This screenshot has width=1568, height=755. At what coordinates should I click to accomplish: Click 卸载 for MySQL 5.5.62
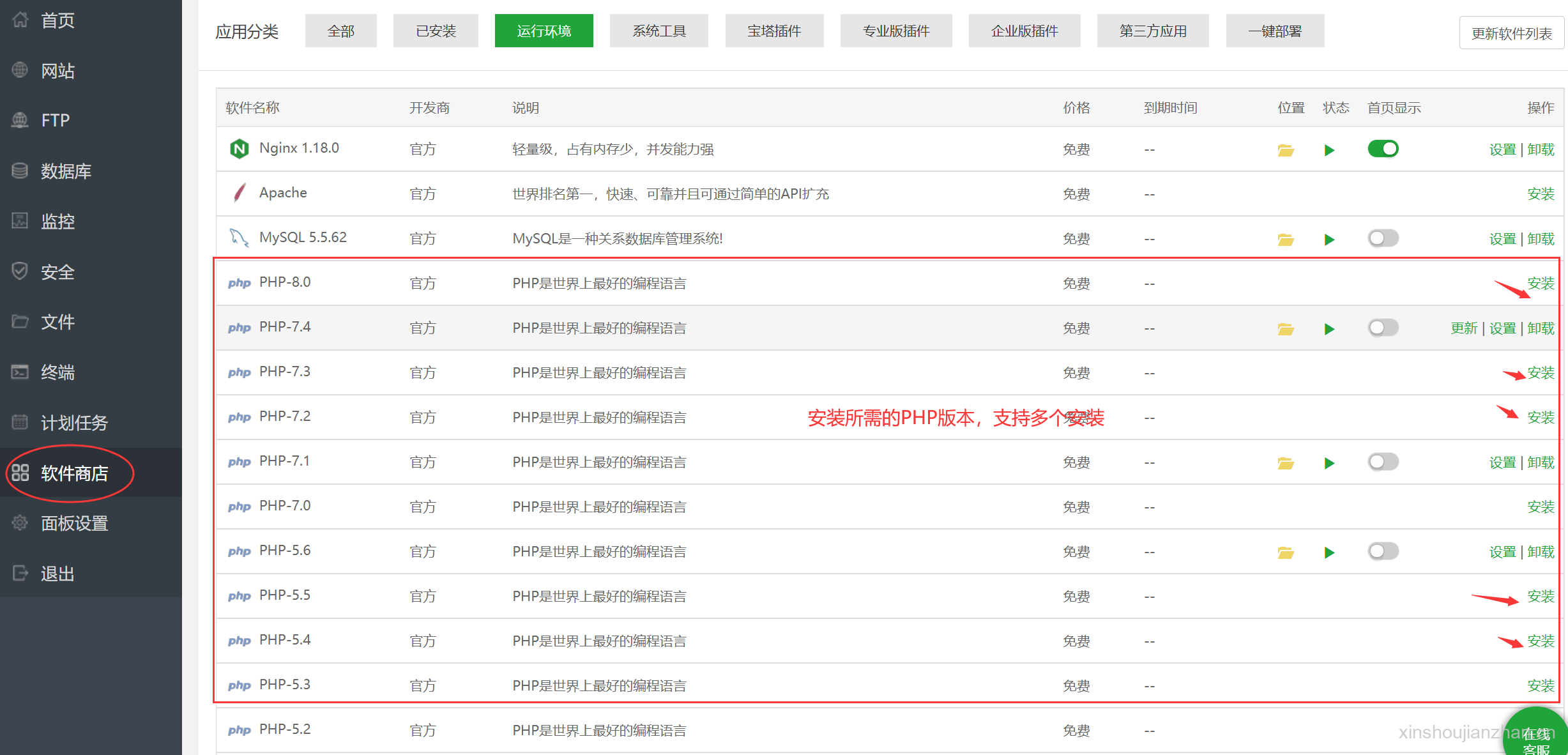tap(1541, 238)
